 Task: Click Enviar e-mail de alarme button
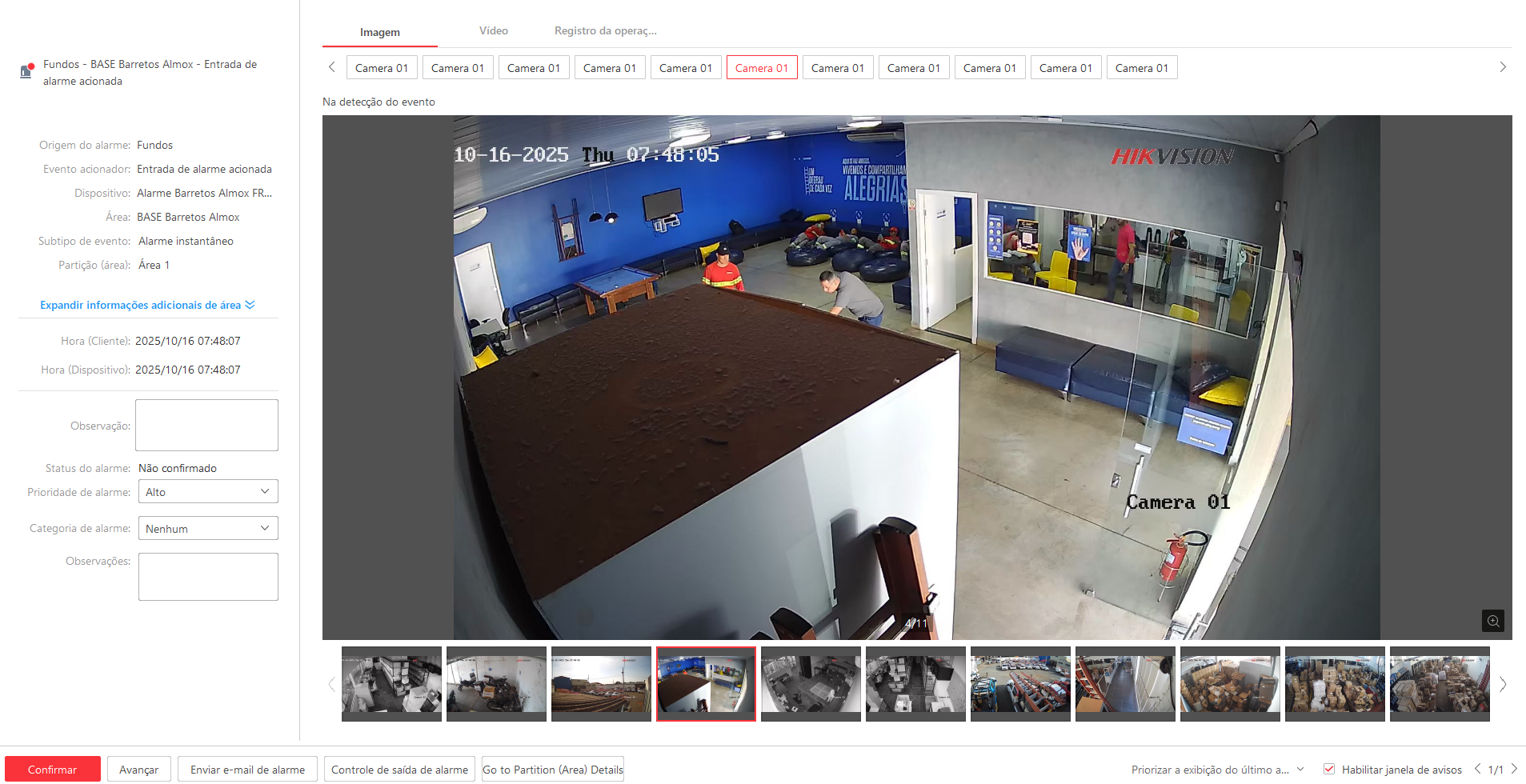[247, 770]
